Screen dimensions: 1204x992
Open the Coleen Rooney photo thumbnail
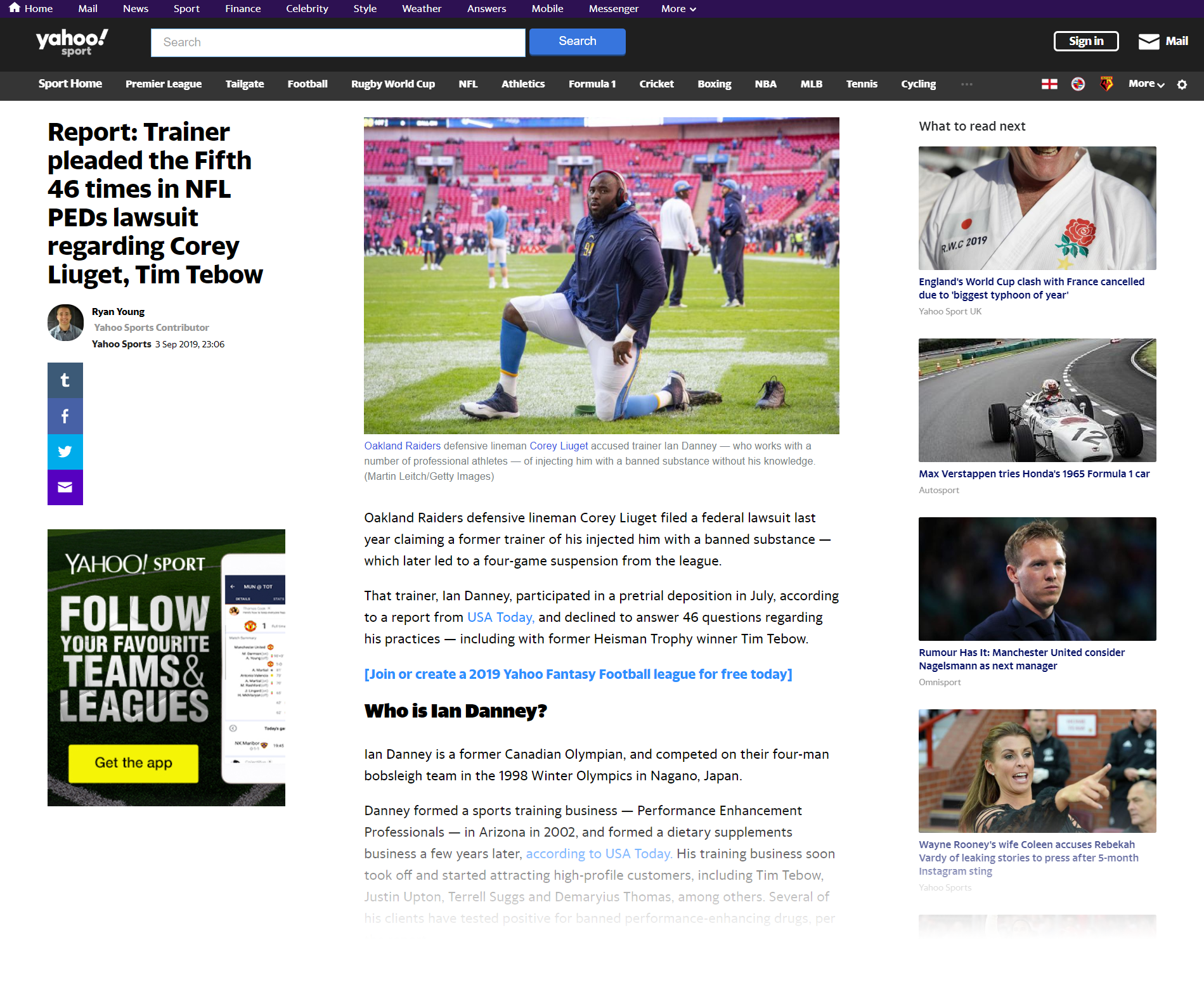(x=1037, y=771)
